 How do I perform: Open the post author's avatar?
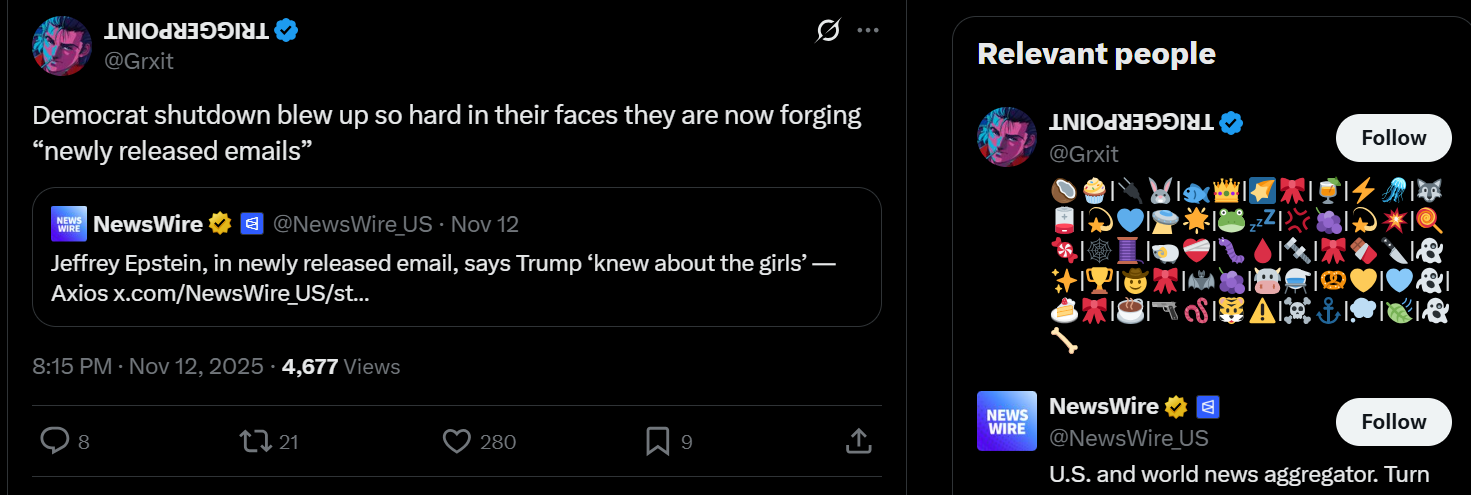63,46
